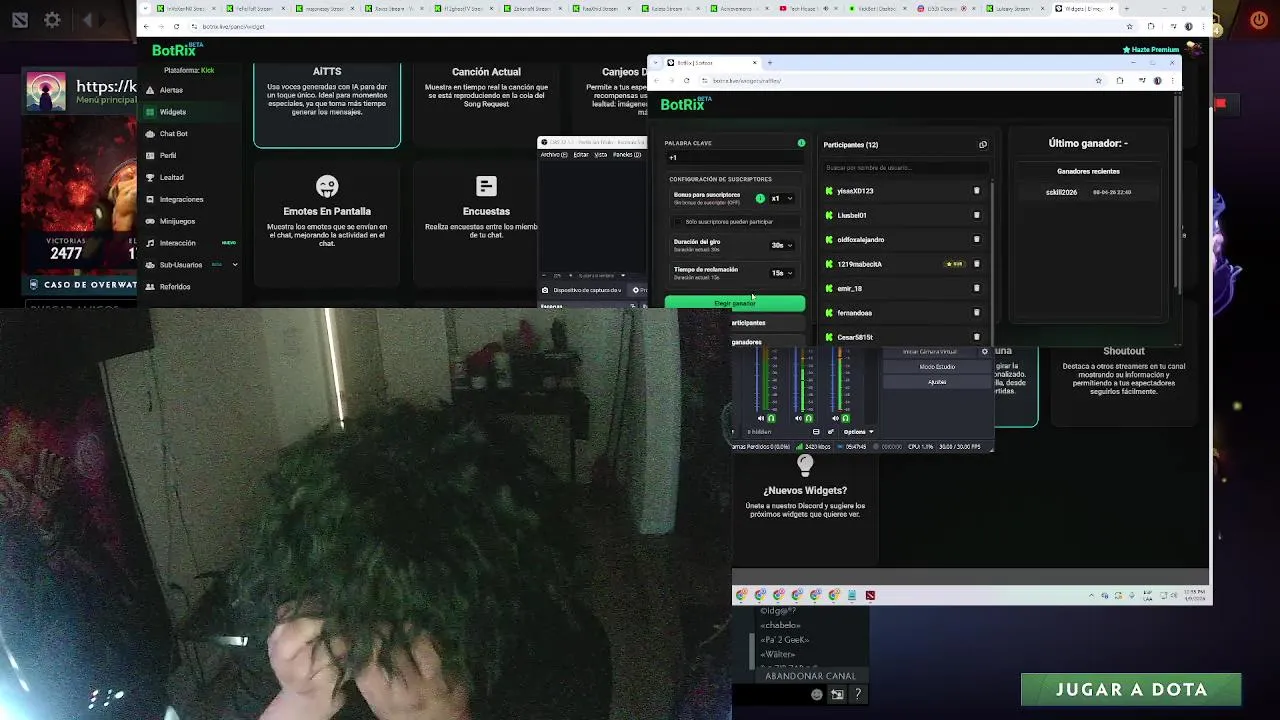This screenshot has height=720, width=1280.
Task: Click the participant name search field
Action: click(904, 168)
